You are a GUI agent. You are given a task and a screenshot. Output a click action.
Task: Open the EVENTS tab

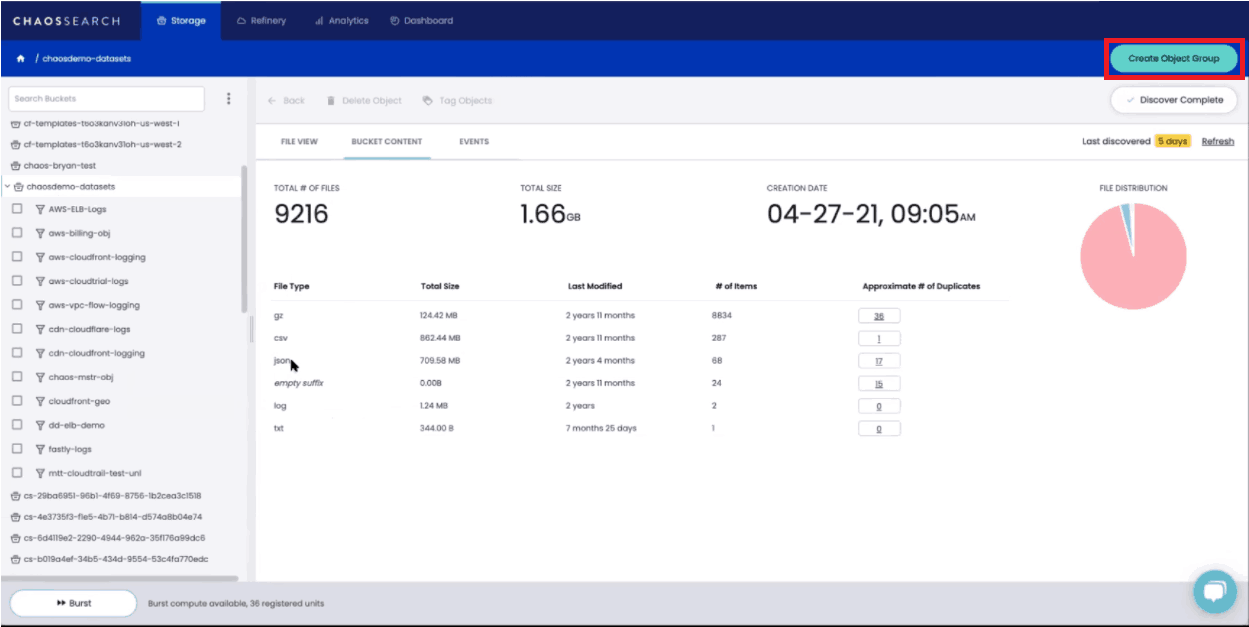[474, 142]
